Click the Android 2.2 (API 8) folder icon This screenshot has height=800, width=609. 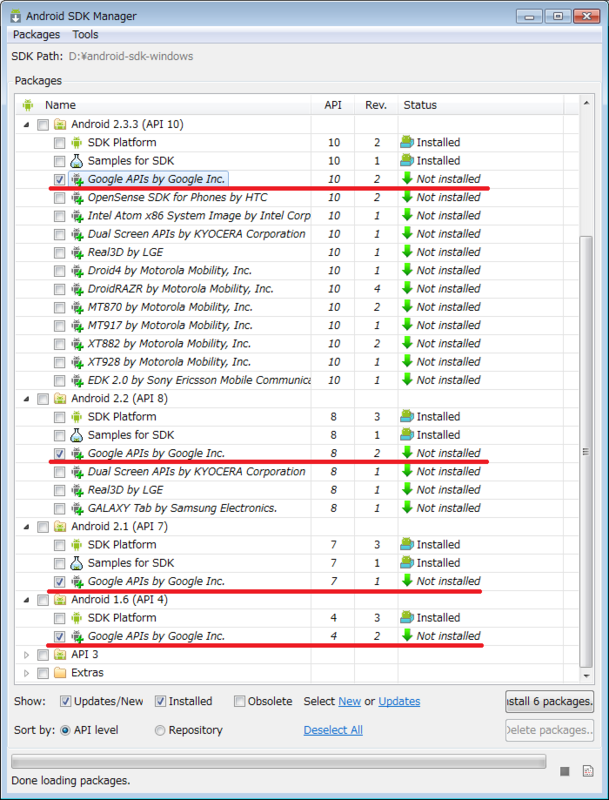[60, 399]
